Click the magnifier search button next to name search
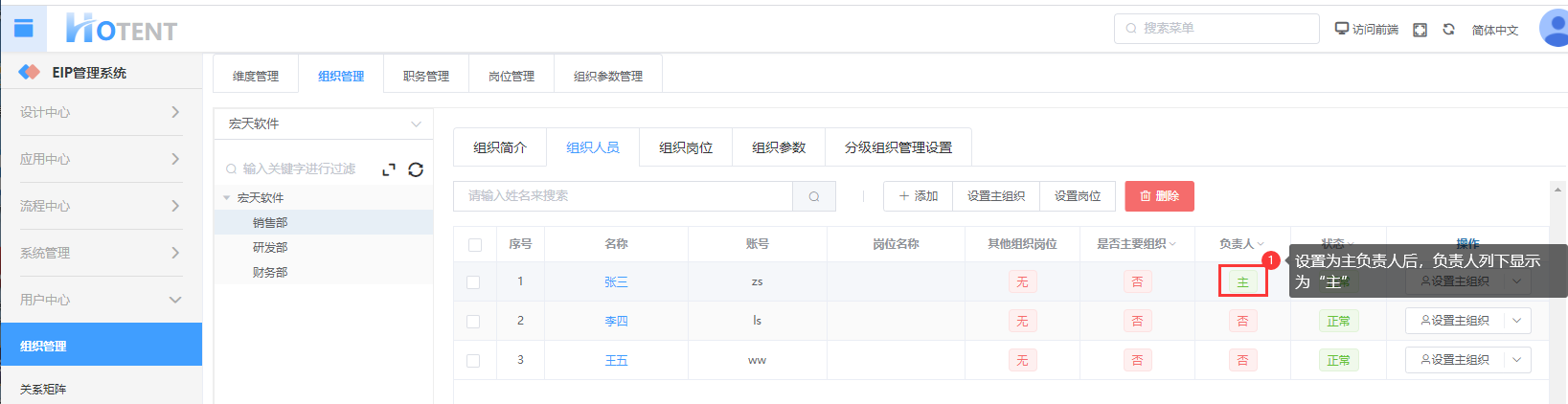This screenshot has height=404, width=1568. click(814, 196)
